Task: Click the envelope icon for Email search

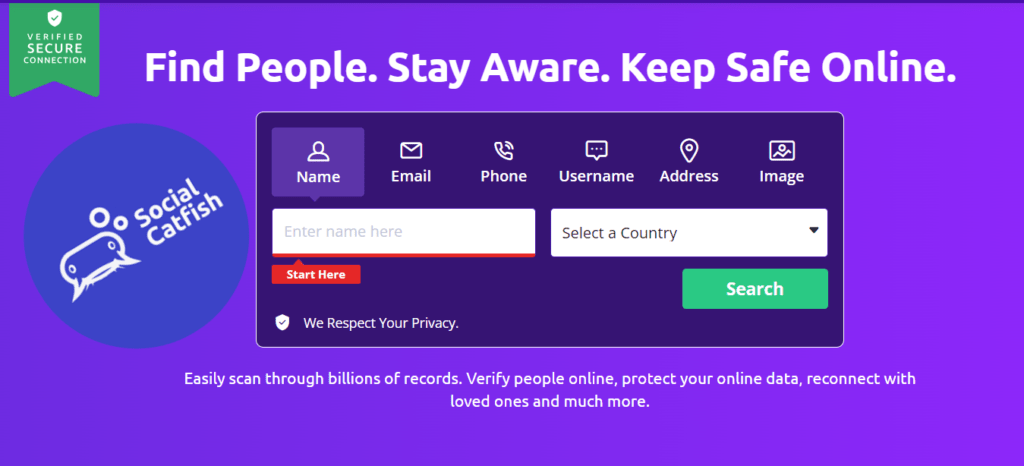Action: coord(411,151)
